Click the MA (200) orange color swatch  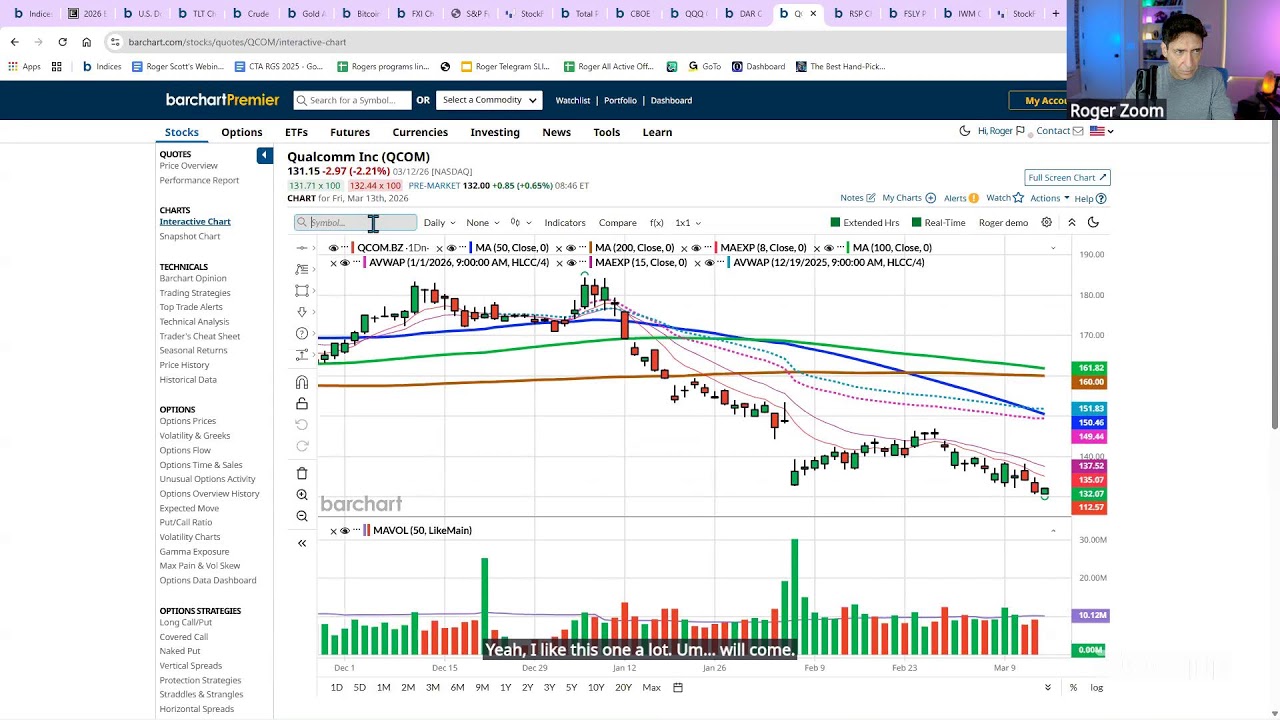tap(591, 248)
